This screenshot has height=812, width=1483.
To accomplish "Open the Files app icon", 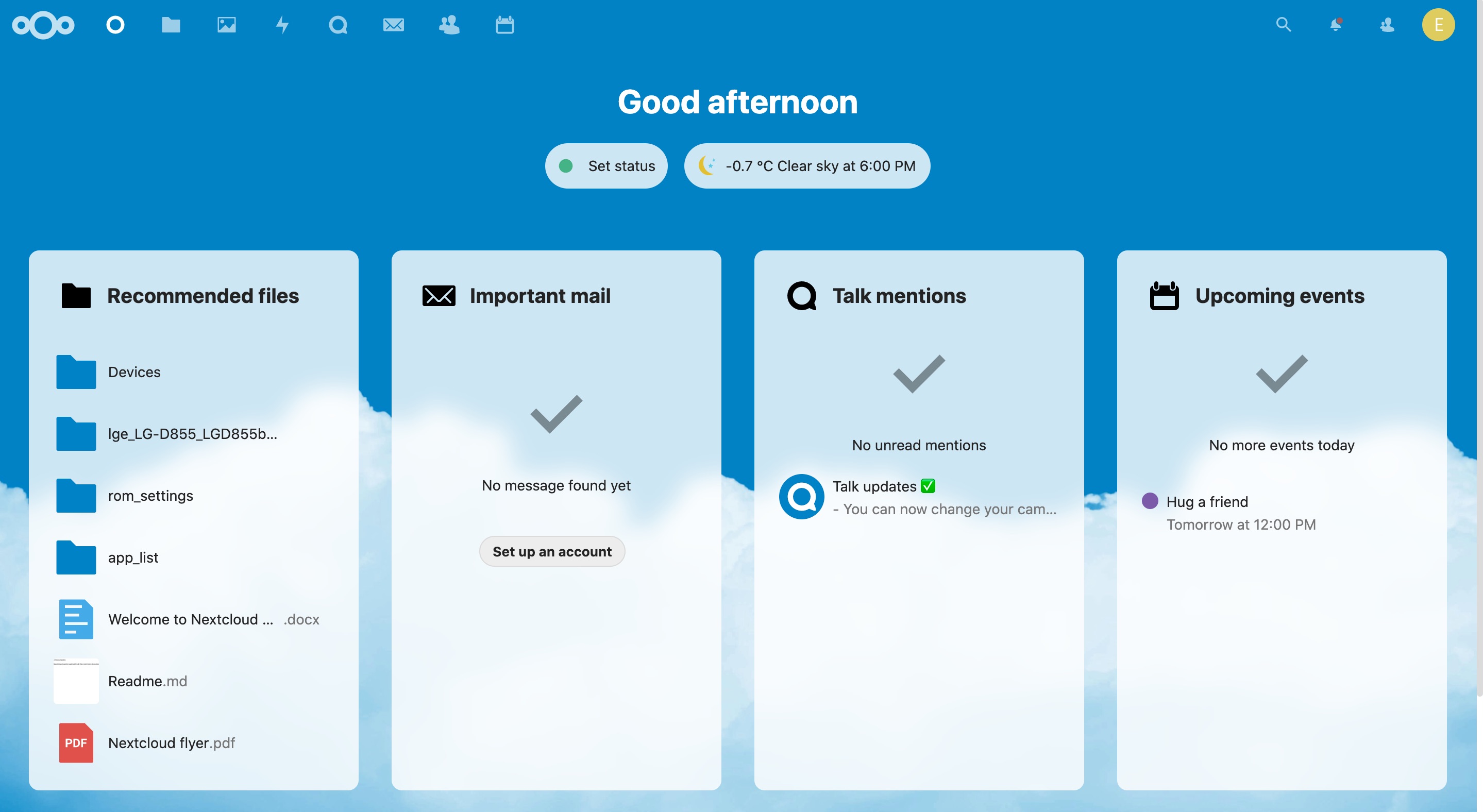I will [171, 25].
